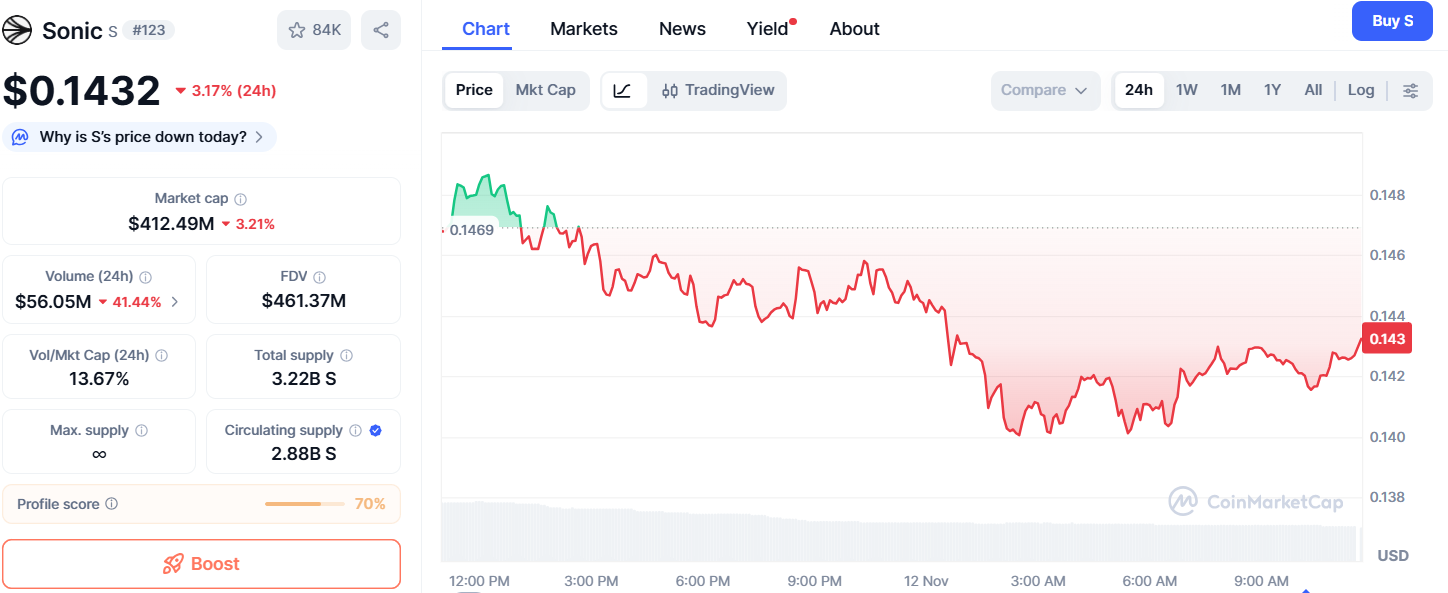Screen dimensions: 1448x593
Task: Open the News tab
Action: click(x=682, y=28)
